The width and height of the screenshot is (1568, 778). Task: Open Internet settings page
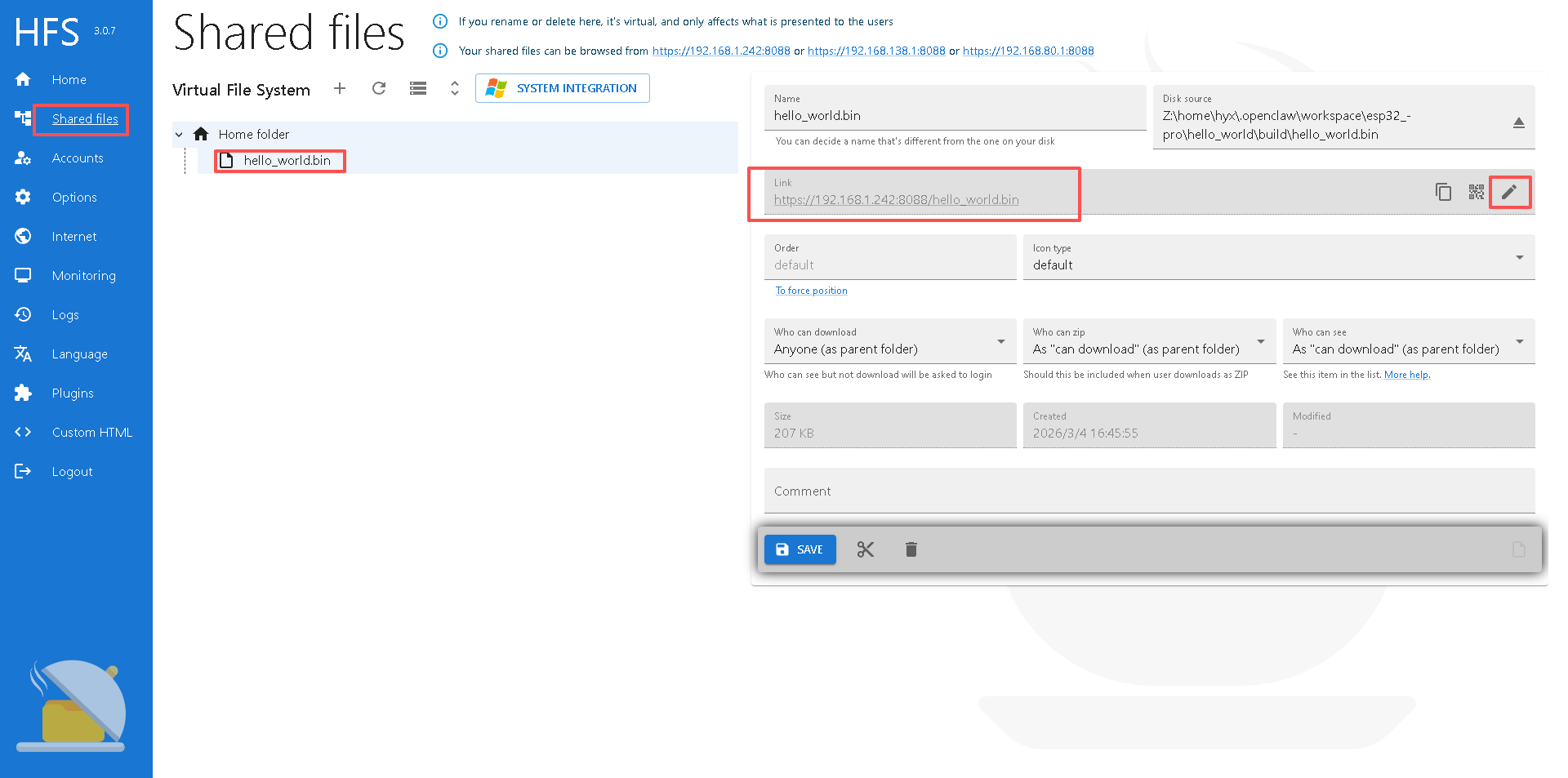pos(74,236)
